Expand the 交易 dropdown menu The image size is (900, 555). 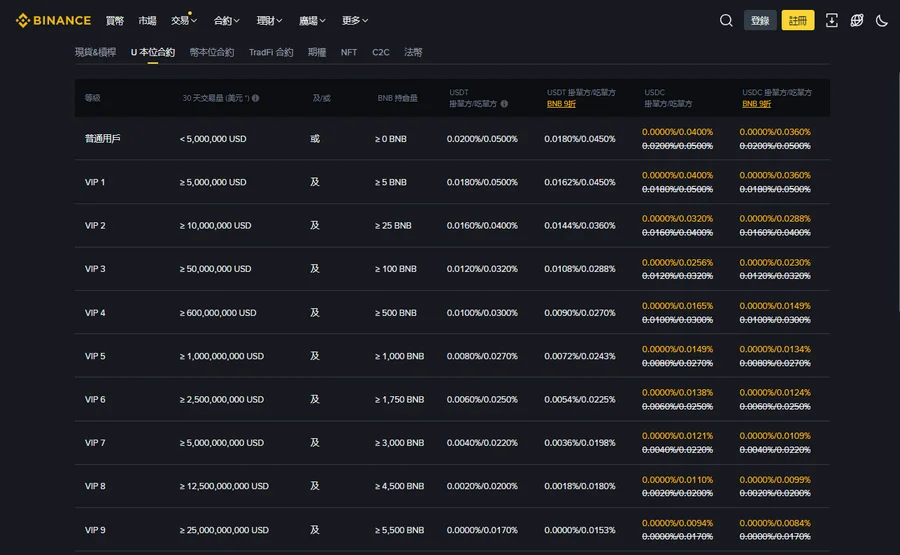pyautogui.click(x=184, y=21)
